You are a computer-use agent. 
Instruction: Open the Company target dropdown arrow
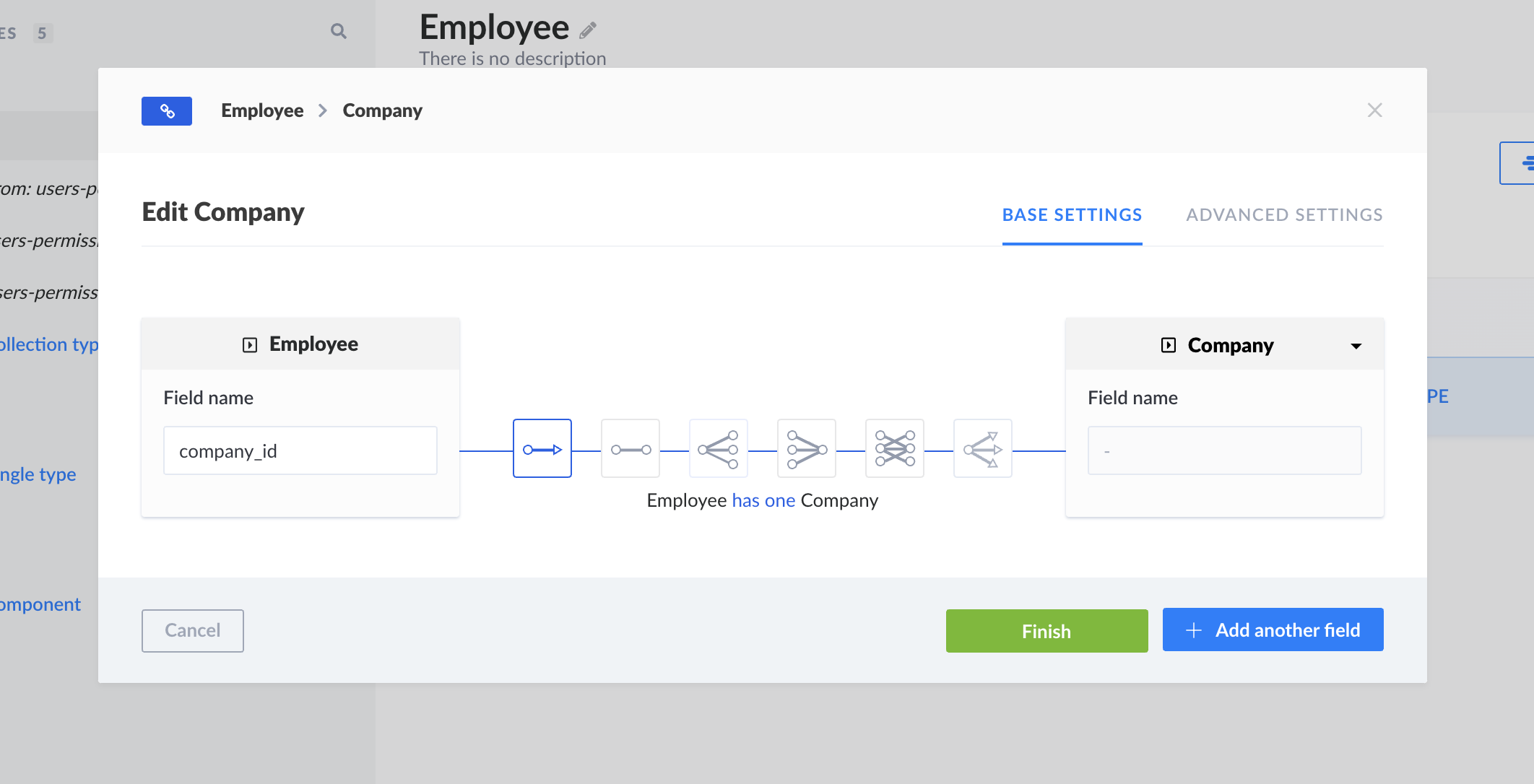point(1356,346)
